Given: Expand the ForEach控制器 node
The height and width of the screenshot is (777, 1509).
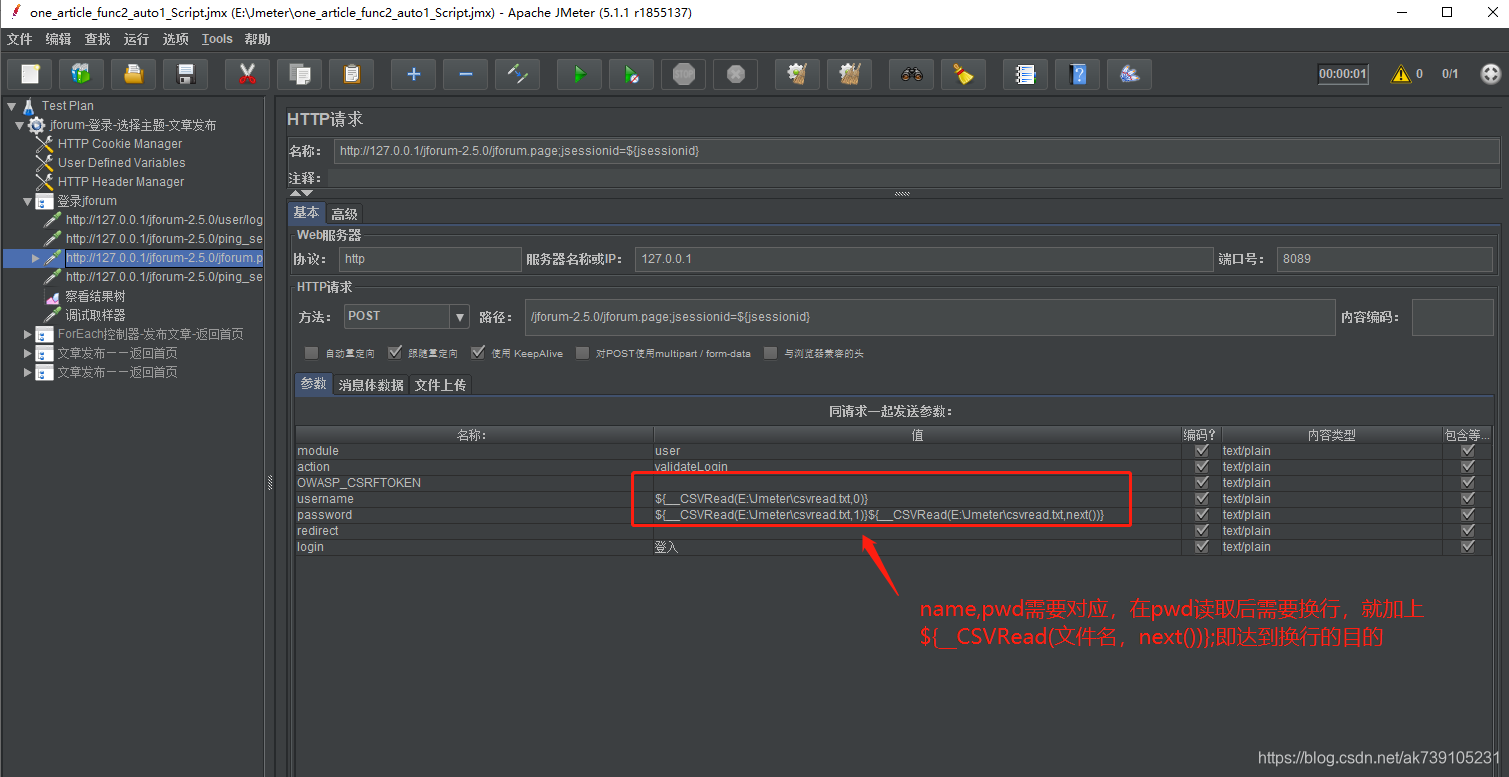Looking at the screenshot, I should 27,335.
